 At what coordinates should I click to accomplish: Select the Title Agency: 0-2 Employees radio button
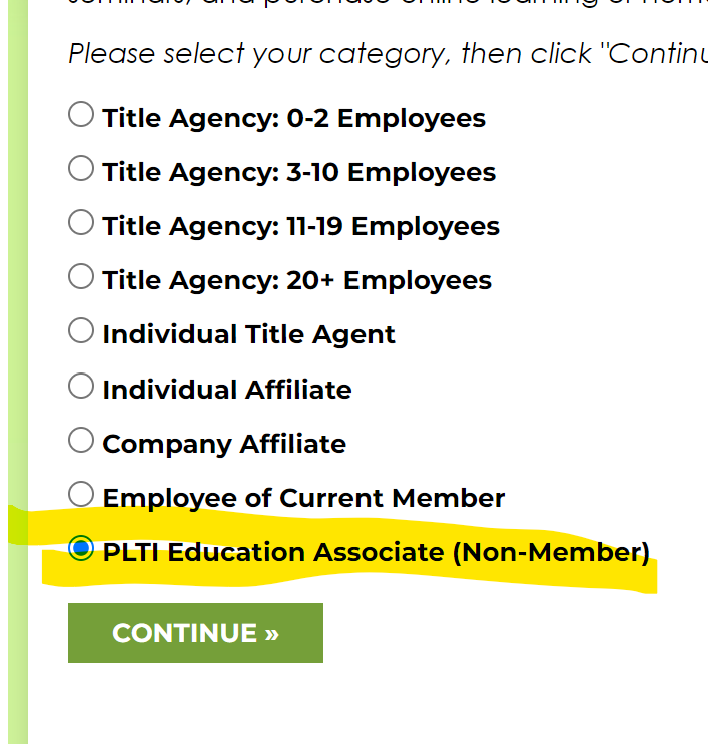pyautogui.click(x=81, y=115)
